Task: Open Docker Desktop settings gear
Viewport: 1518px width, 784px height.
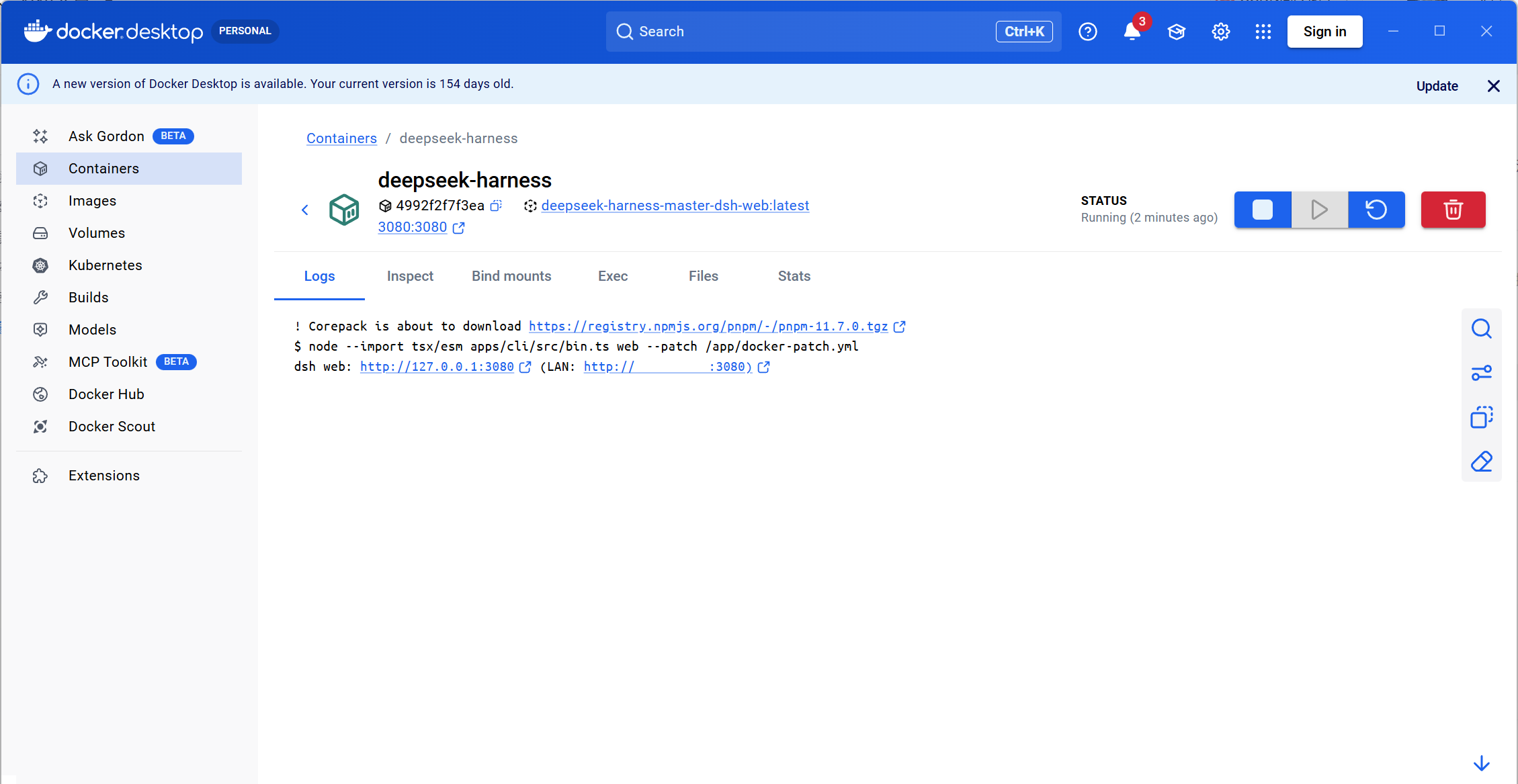Action: 1220,32
